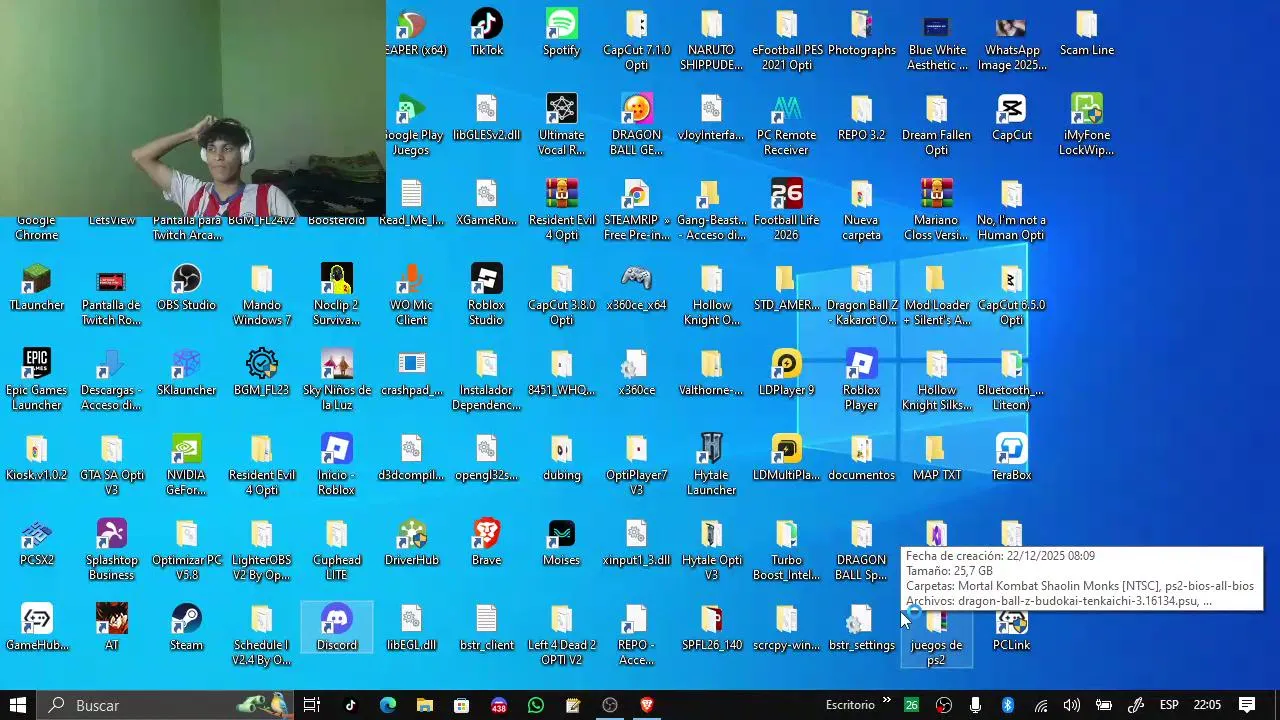This screenshot has width=1280, height=720.
Task: Click the Buscar taskbar search box
Action: 165,705
